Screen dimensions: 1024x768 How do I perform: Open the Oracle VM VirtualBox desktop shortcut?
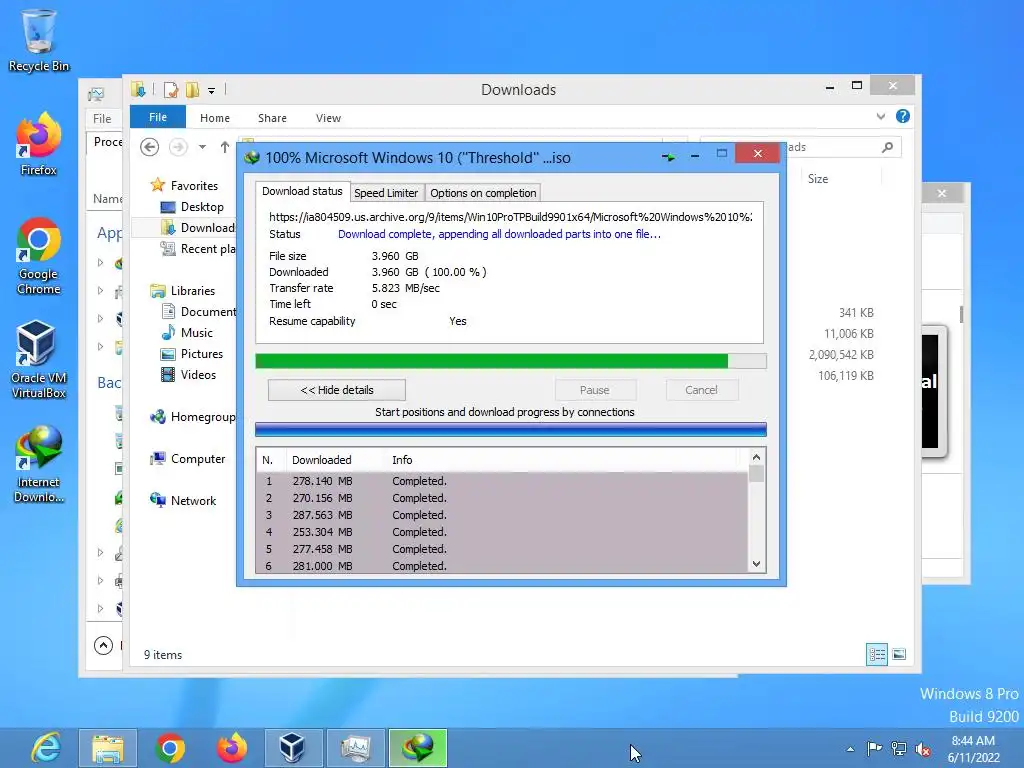point(39,359)
